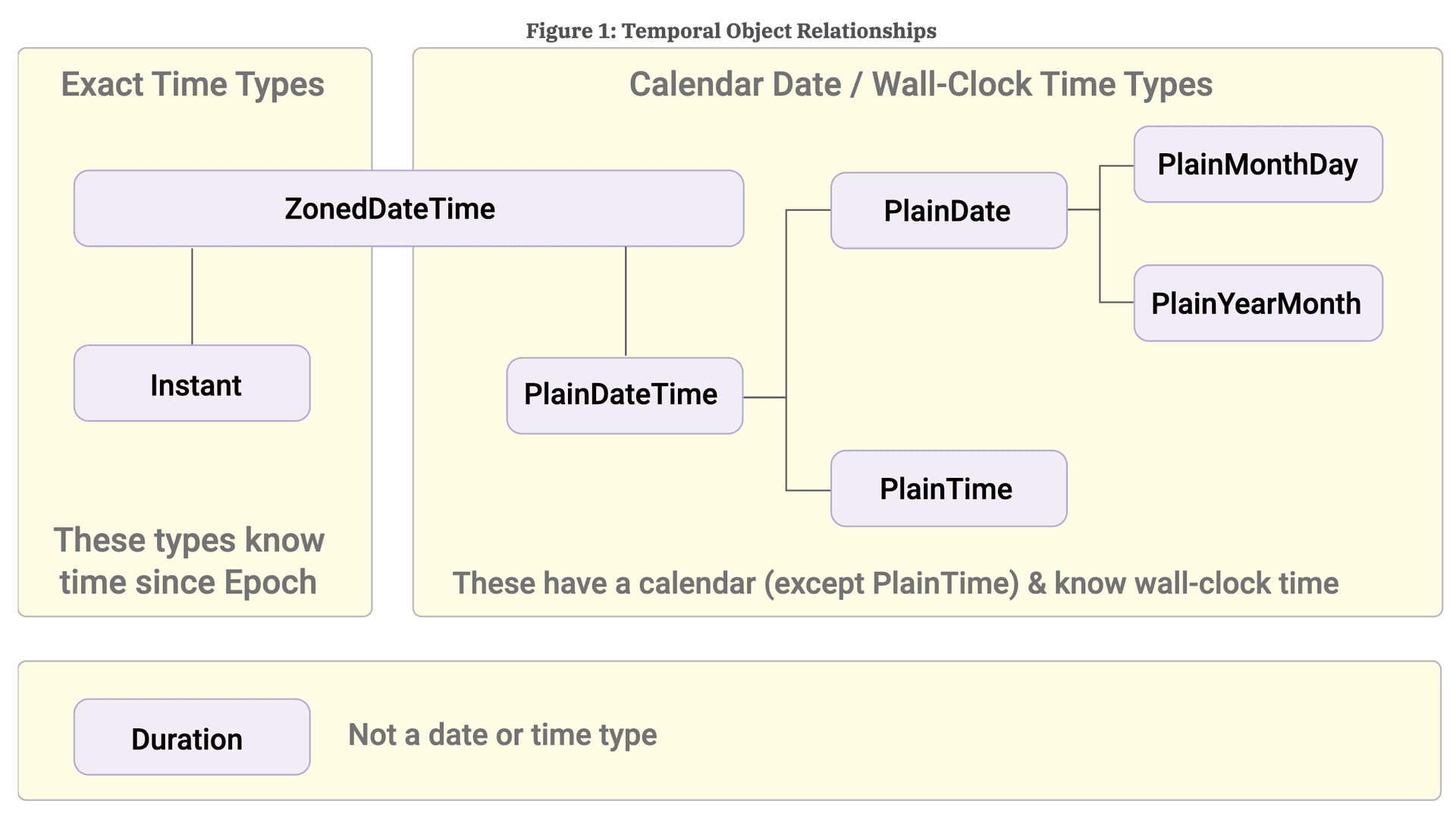Image resolution: width=1456 pixels, height=820 pixels.
Task: Click the connector line leading into PlainTime
Action: coord(808,491)
